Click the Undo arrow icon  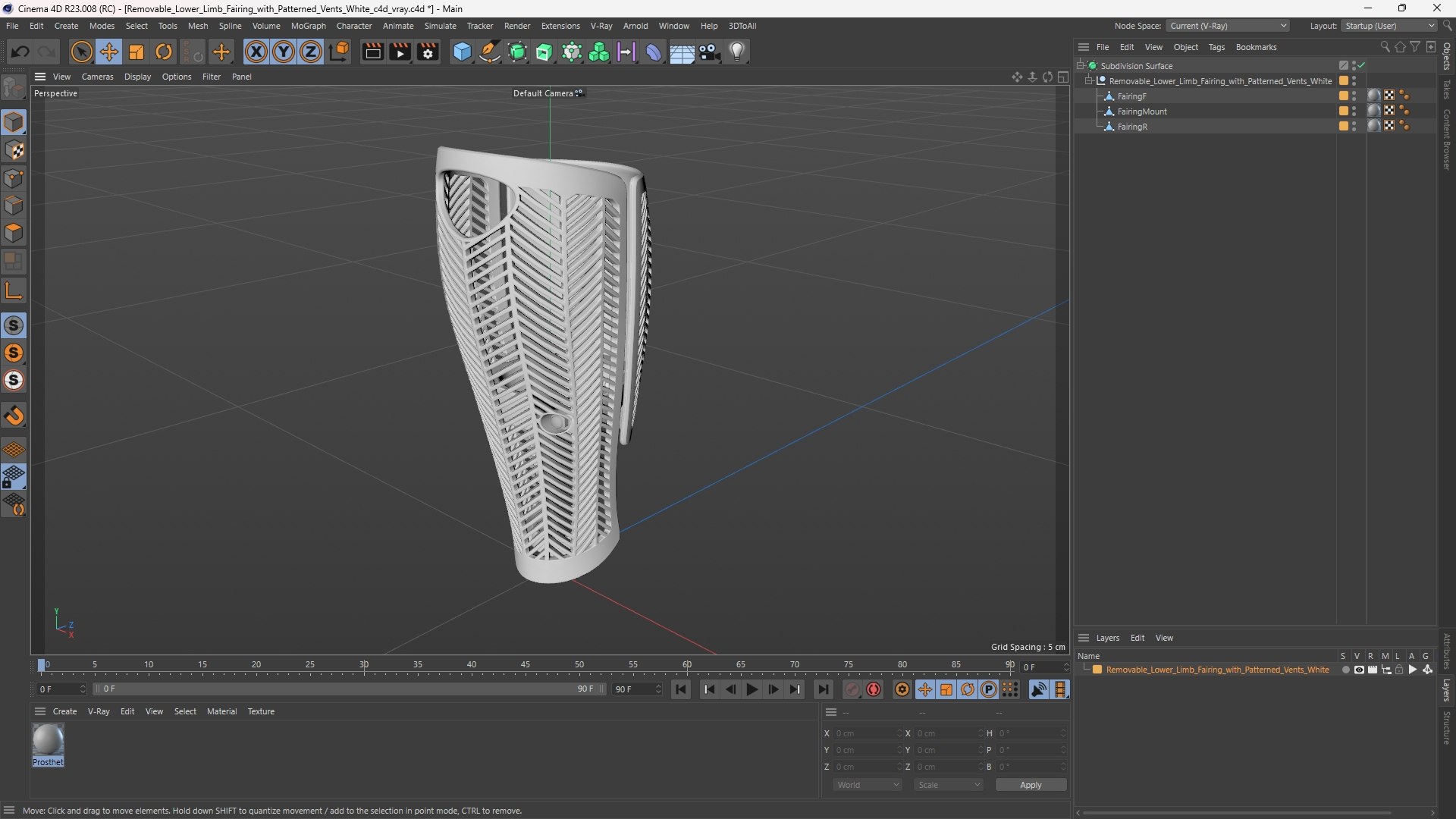20,52
